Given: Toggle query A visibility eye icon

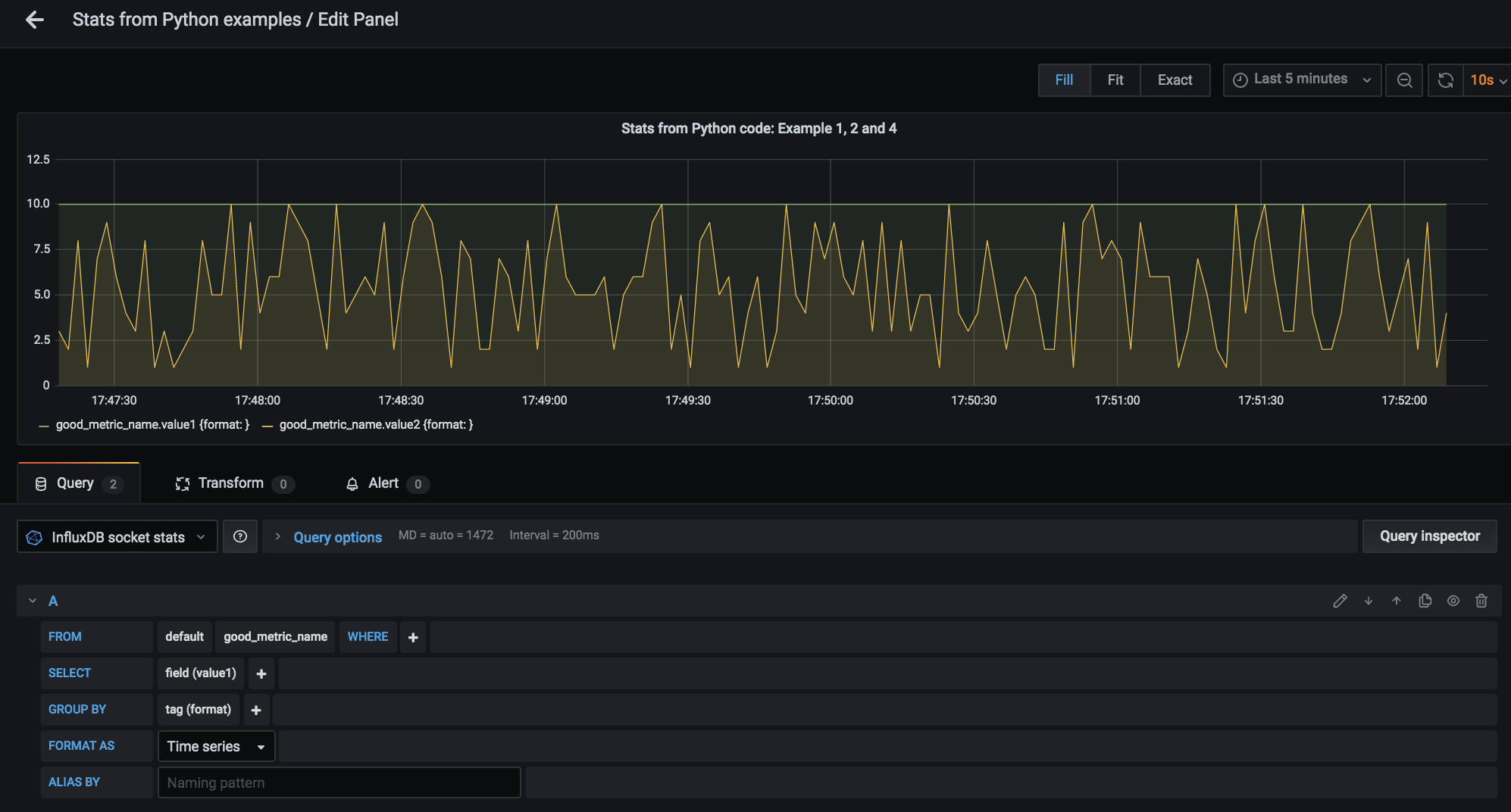Looking at the screenshot, I should point(1453,601).
